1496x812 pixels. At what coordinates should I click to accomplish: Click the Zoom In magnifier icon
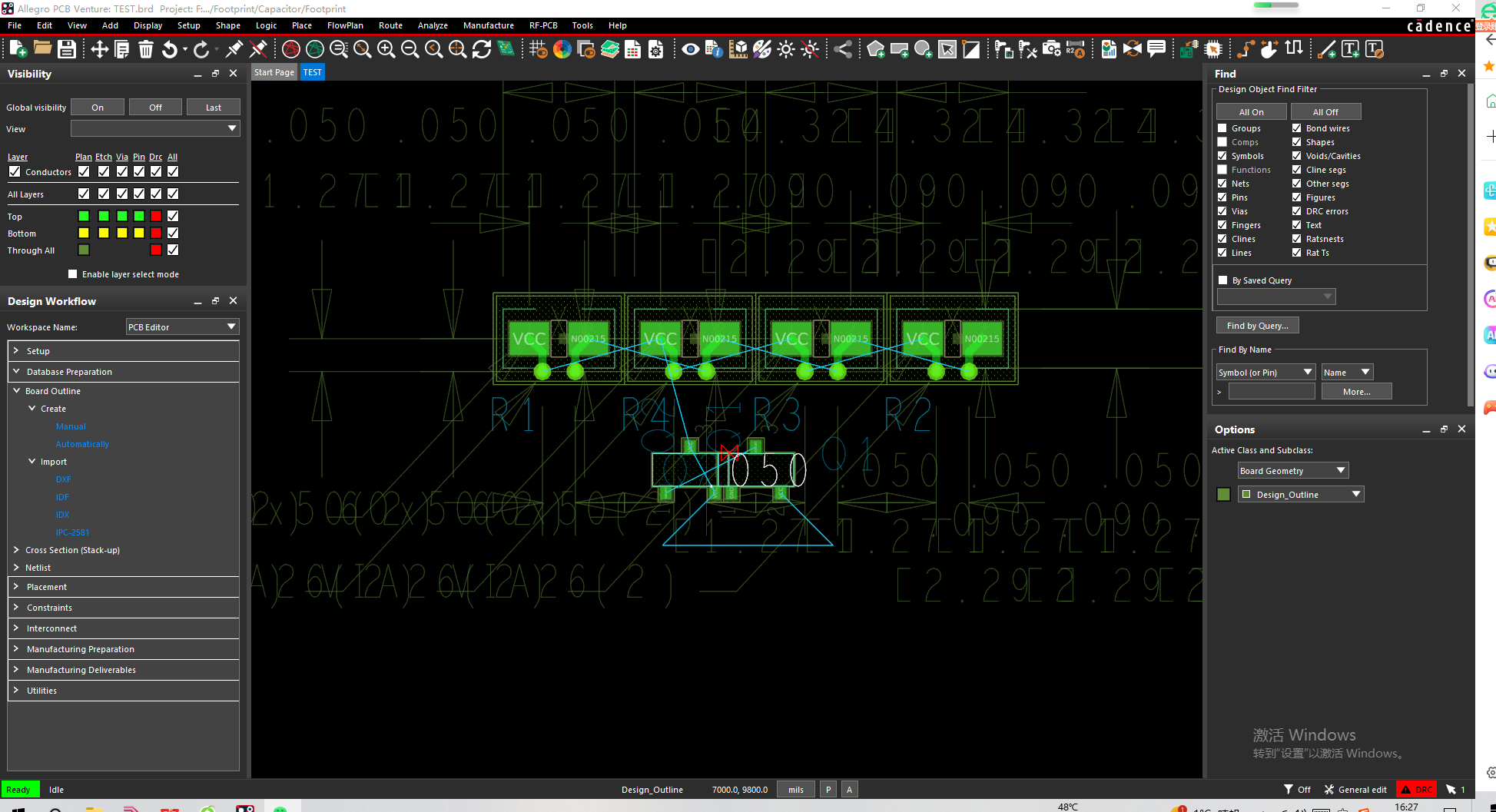coord(386,49)
